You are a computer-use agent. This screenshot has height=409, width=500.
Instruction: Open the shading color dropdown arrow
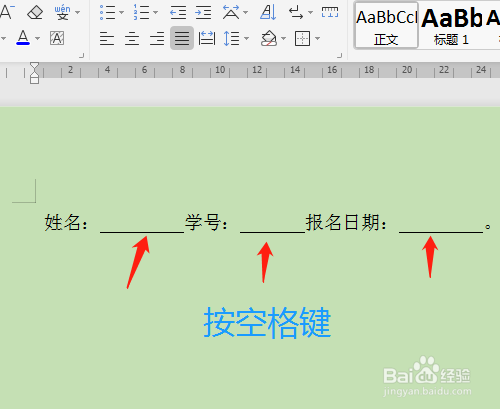284,39
